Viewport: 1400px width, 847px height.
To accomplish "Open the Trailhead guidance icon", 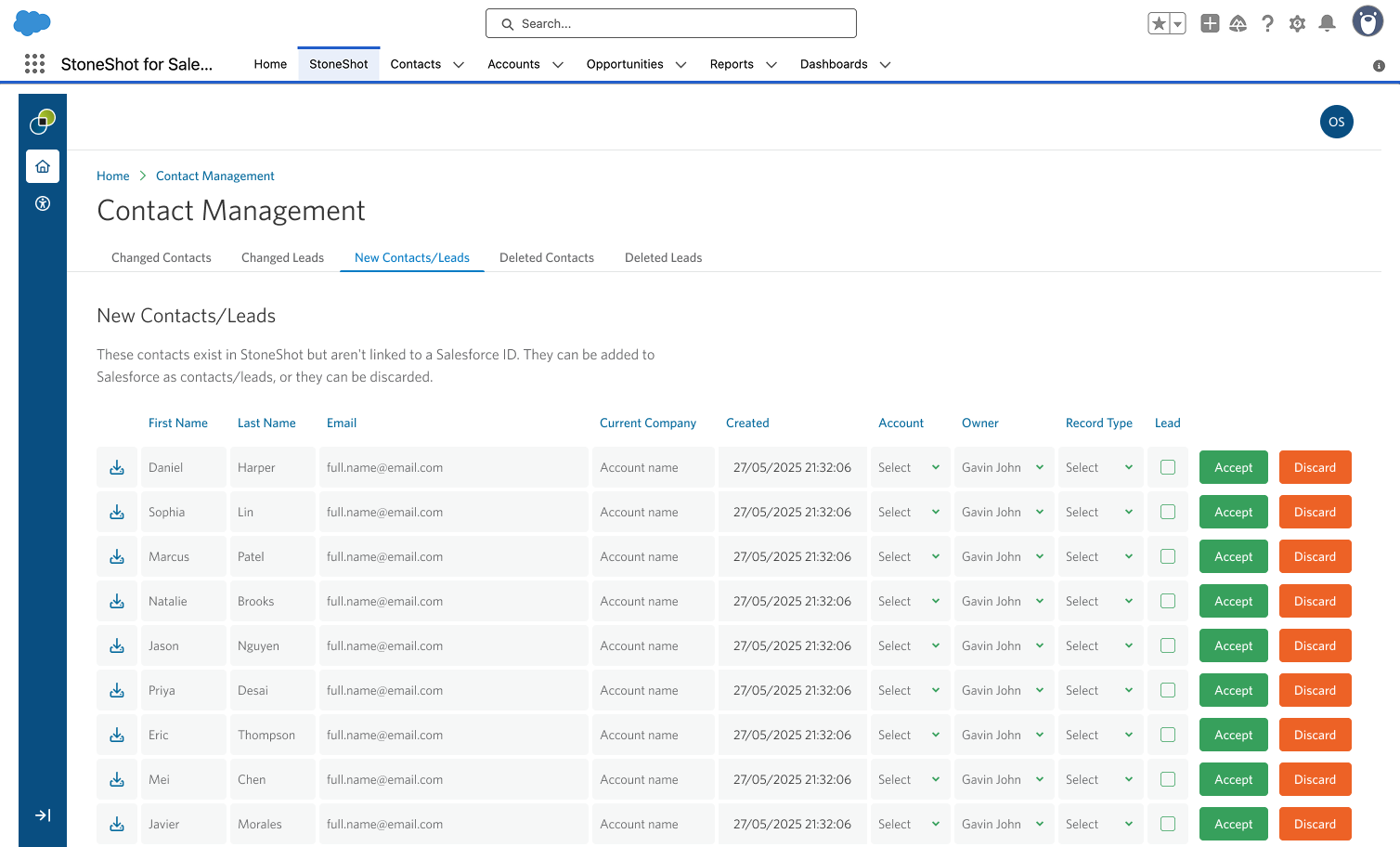I will (1238, 24).
